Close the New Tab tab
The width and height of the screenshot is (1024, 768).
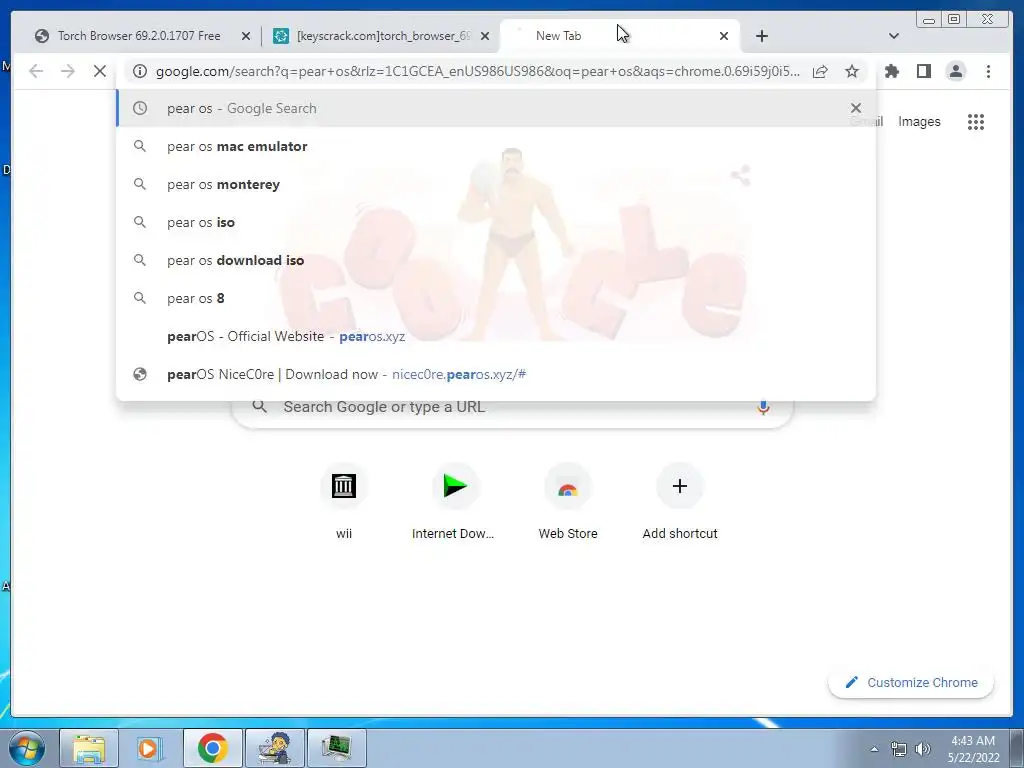(x=724, y=36)
